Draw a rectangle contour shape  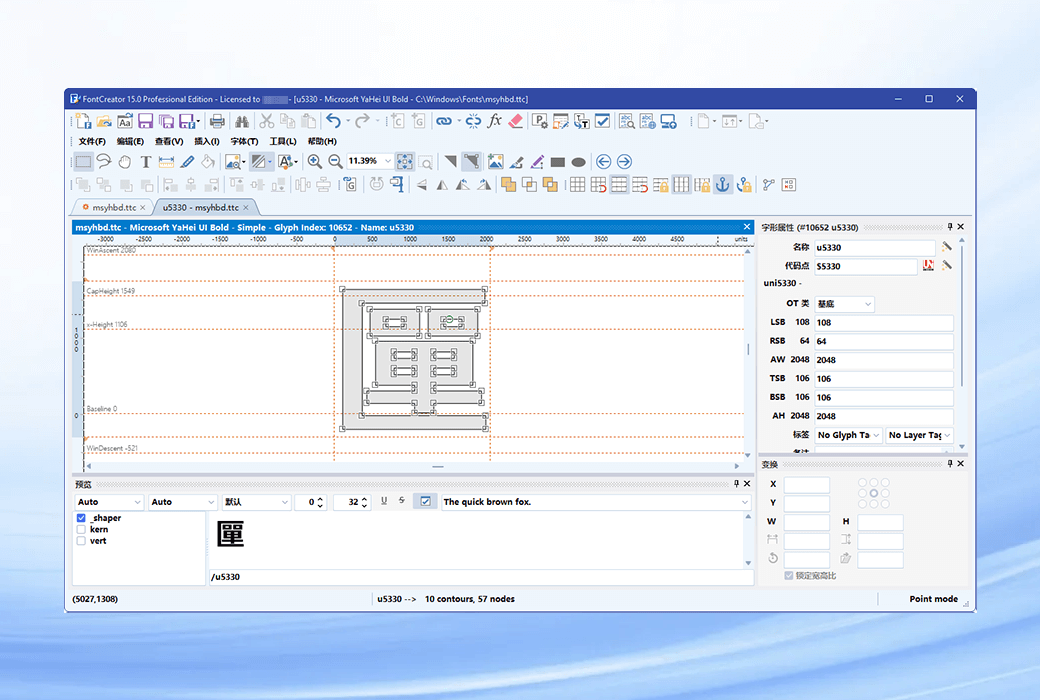[x=558, y=162]
